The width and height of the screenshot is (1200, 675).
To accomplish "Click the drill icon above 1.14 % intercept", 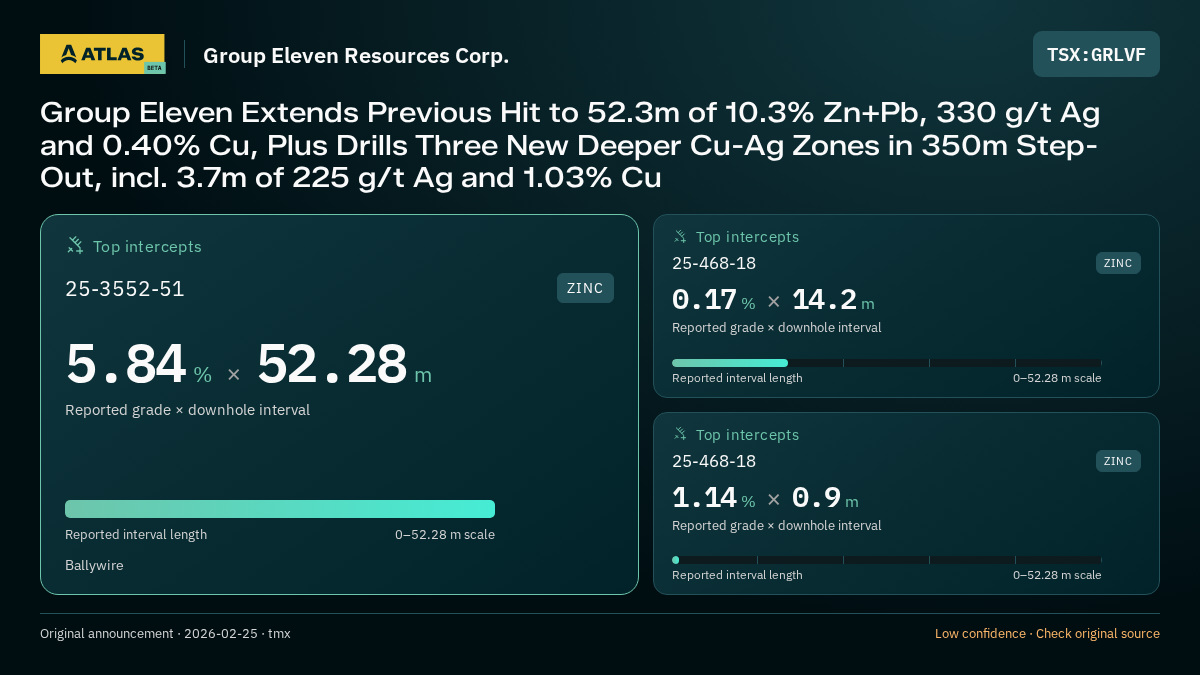I will point(680,434).
